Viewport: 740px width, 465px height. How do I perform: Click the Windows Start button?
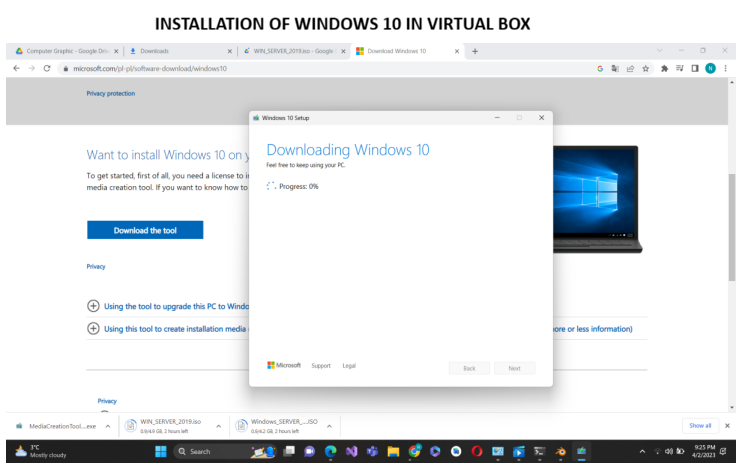(x=161, y=452)
